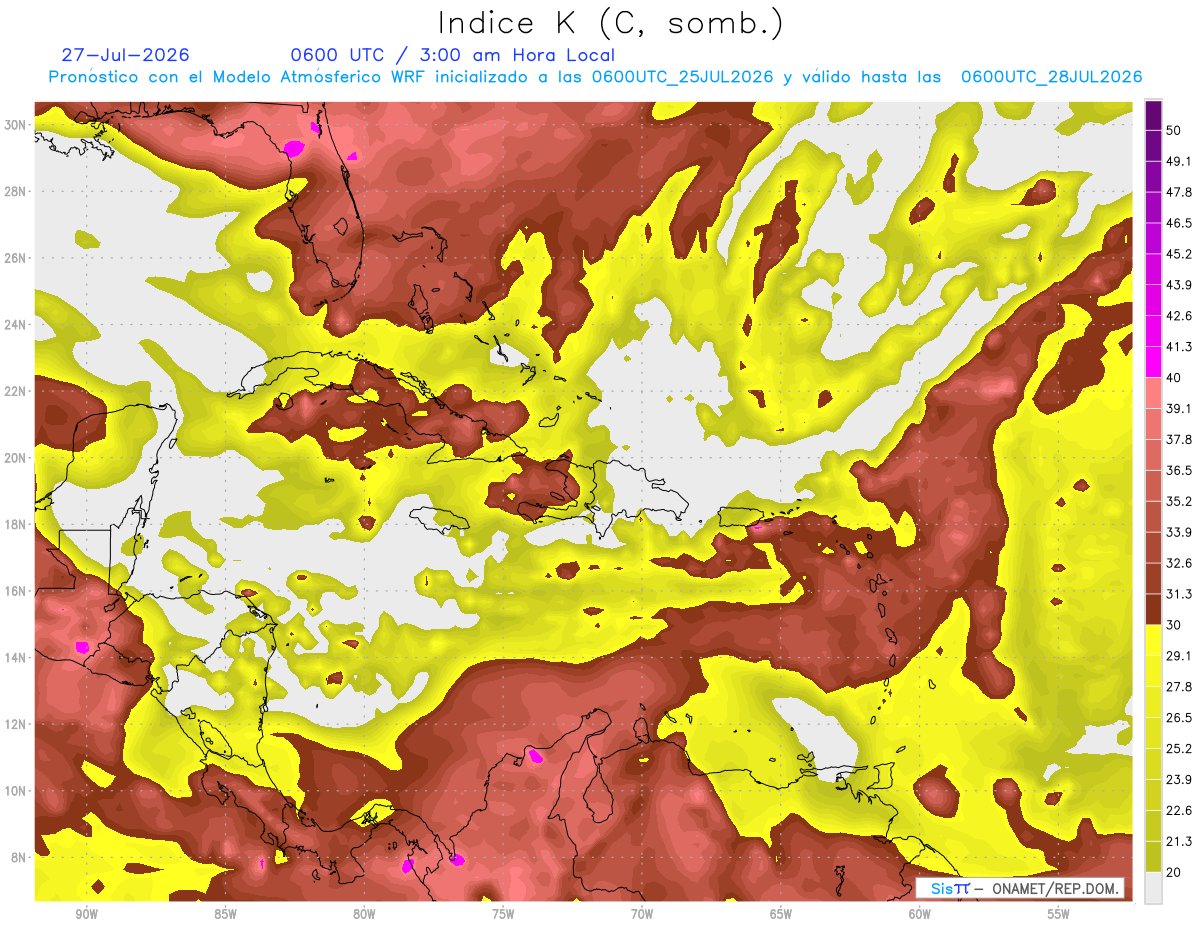Click the 70W longitude axis label

642,914
